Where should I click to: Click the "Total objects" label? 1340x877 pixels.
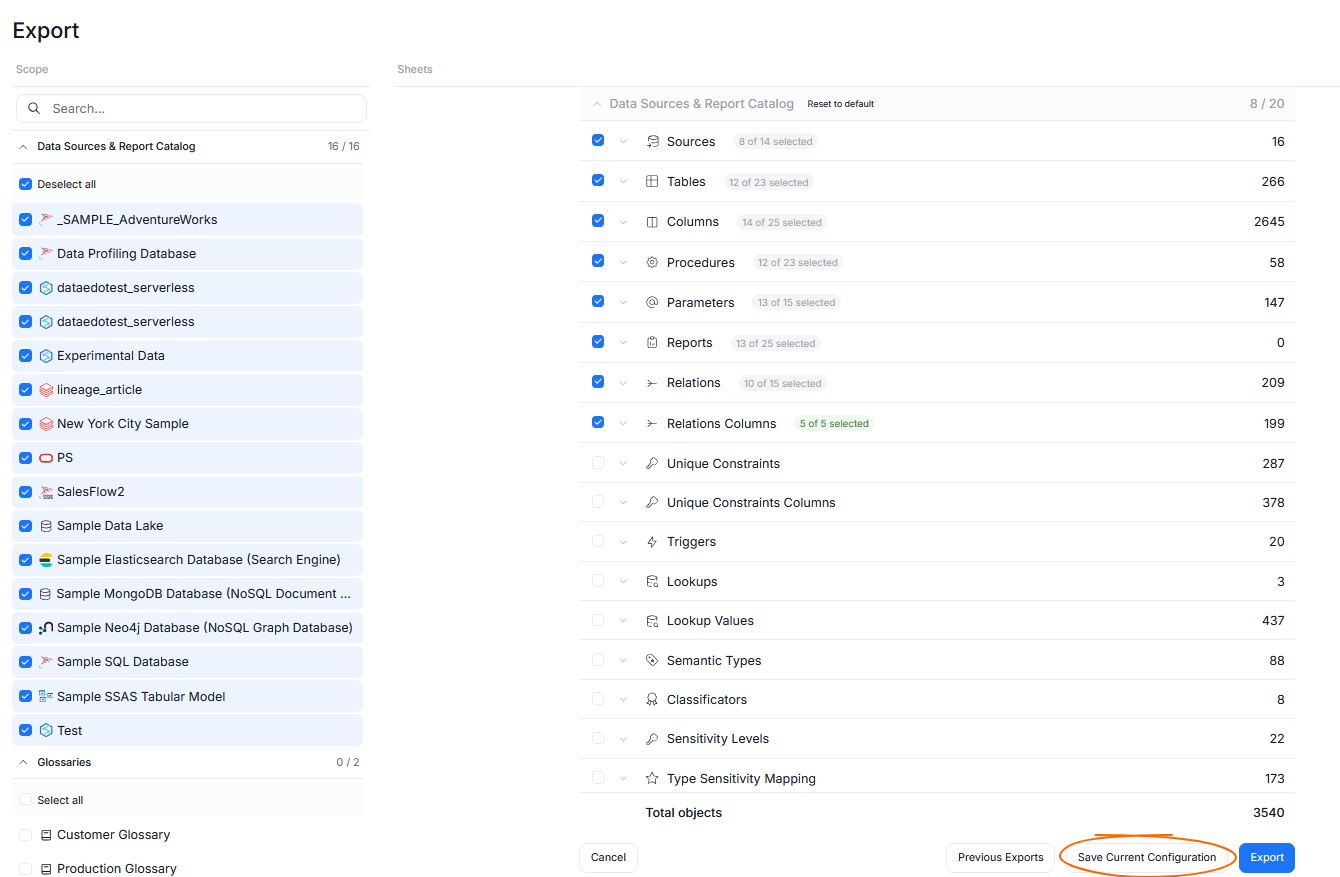[684, 812]
